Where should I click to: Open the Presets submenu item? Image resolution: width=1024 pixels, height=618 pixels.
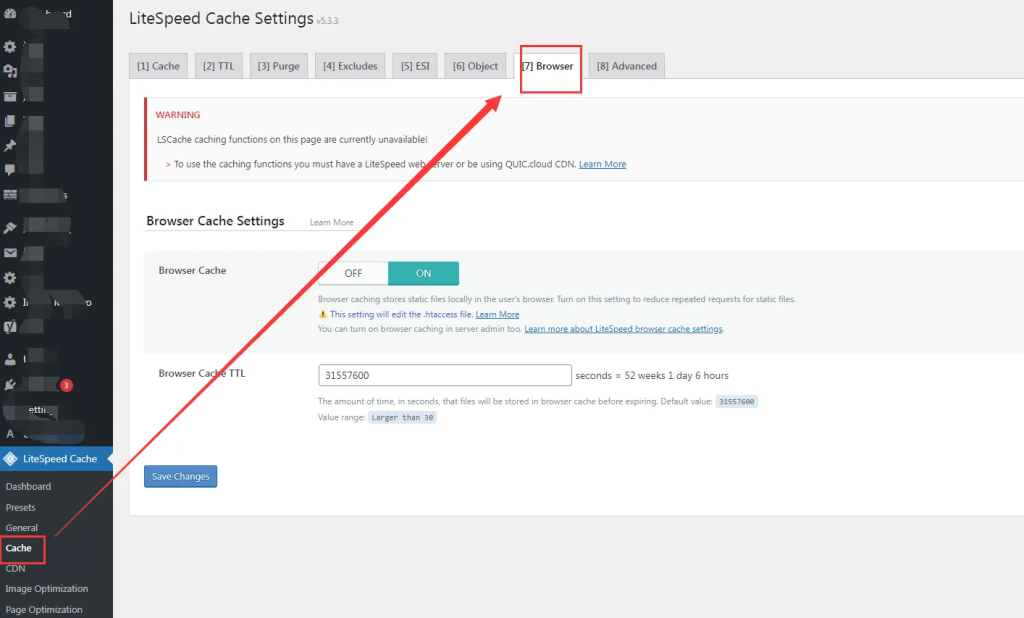tap(20, 507)
